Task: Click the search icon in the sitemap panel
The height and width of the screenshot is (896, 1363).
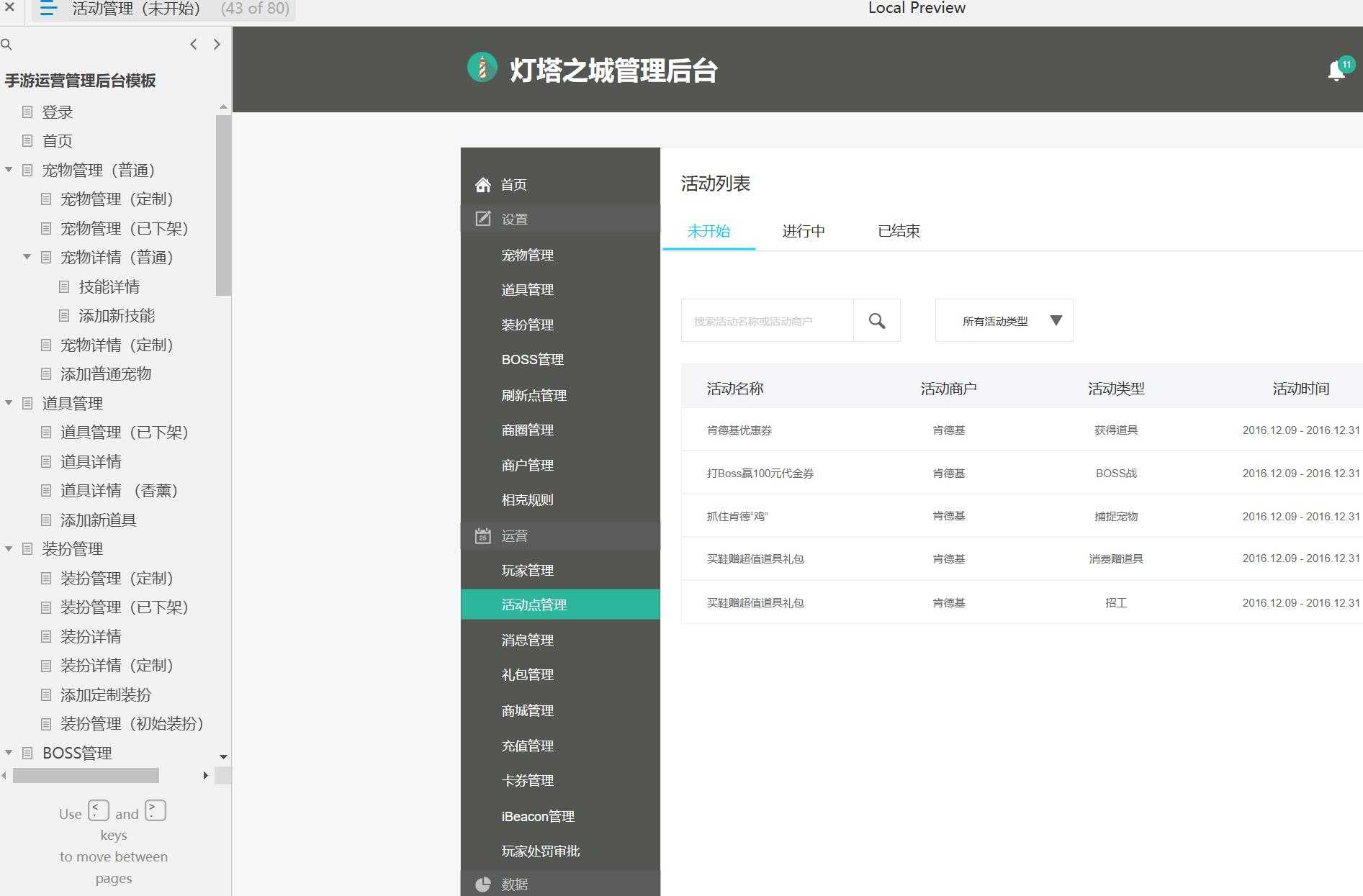Action: (7, 44)
